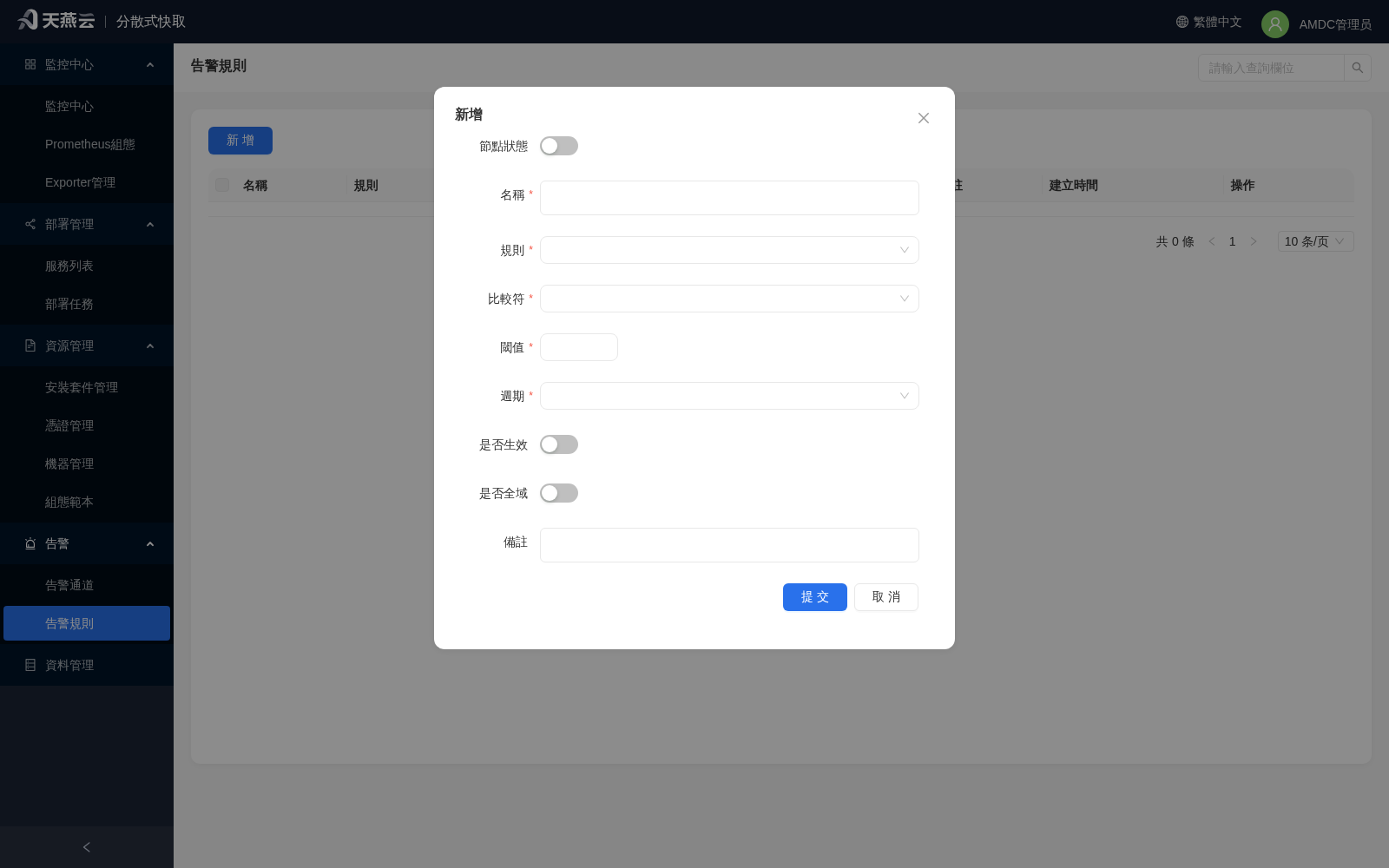Open the 週期 dropdown
The height and width of the screenshot is (868, 1389).
click(729, 396)
